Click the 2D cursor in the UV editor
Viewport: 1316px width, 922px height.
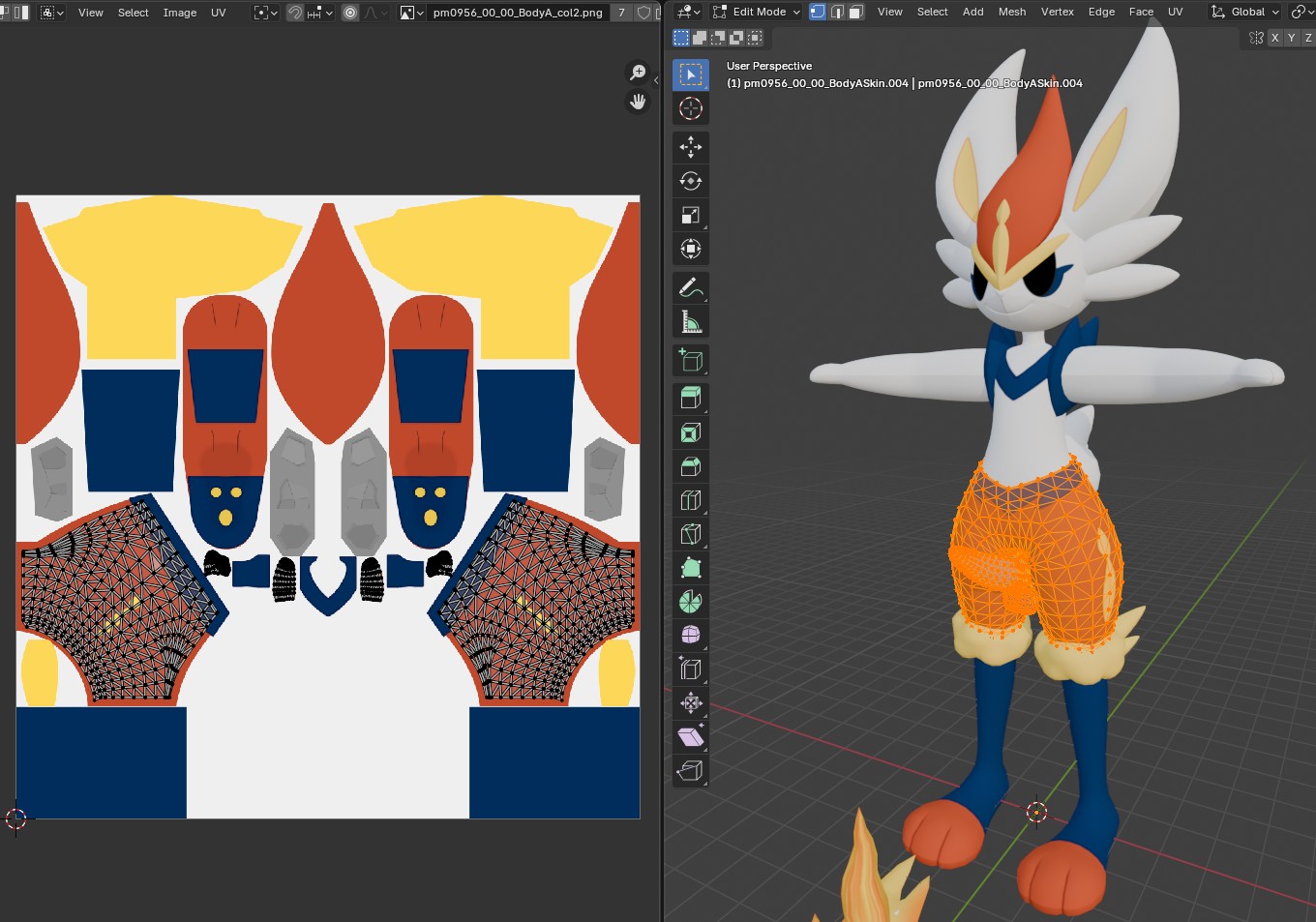point(15,818)
